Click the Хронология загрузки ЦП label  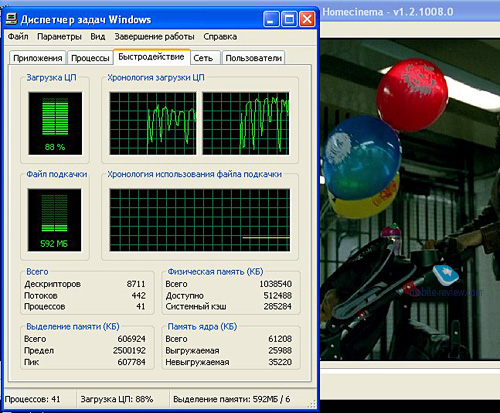tap(156, 77)
